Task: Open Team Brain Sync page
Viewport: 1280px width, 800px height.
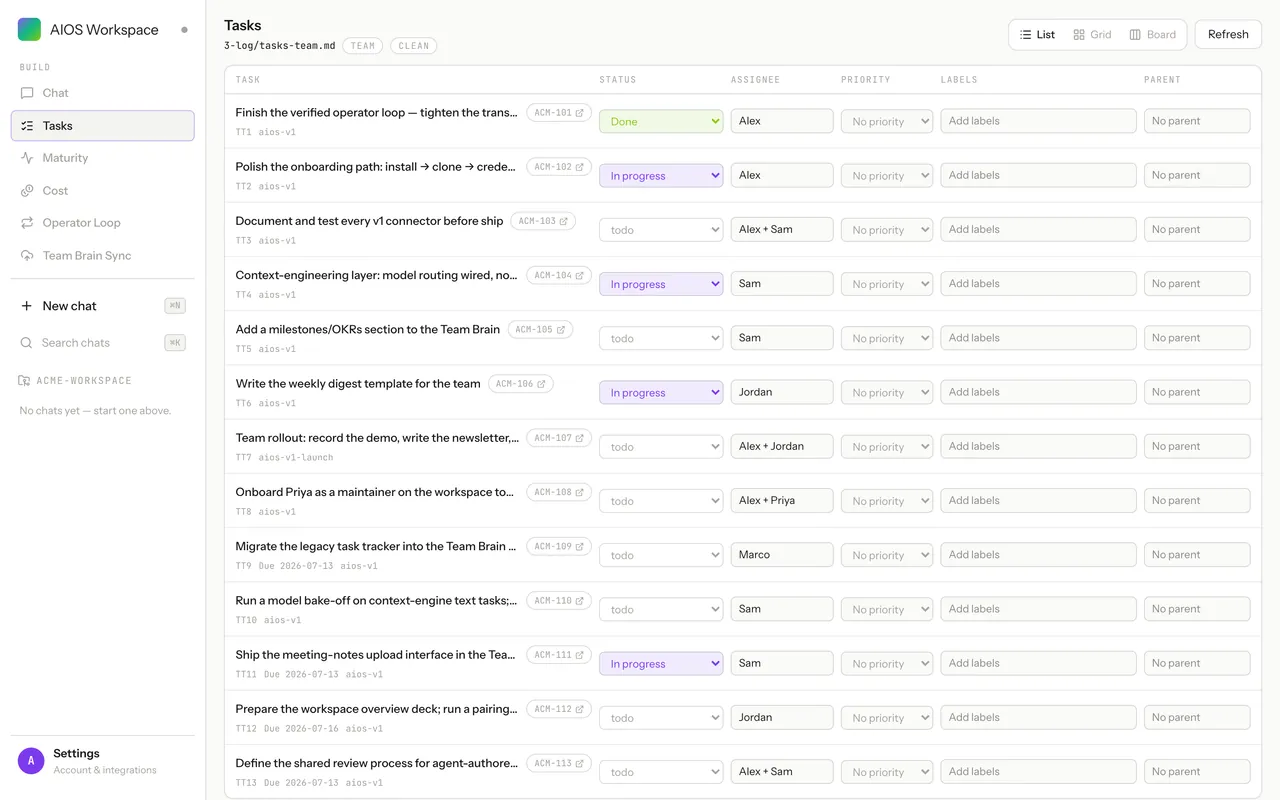Action: click(102, 256)
